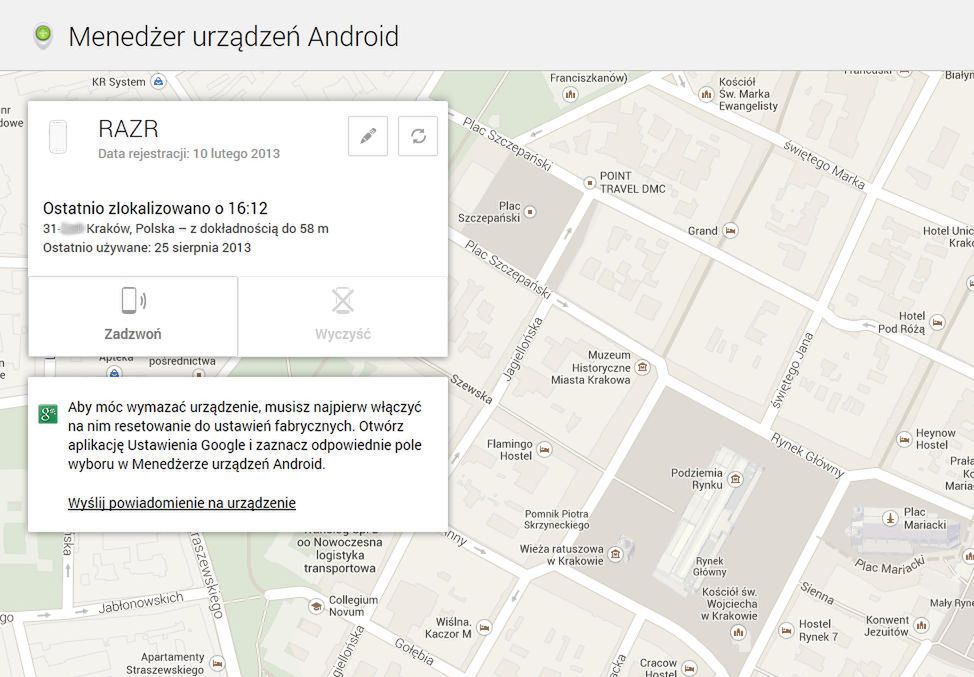This screenshot has height=677, width=974.
Task: Ring the device using Zadzwoń button
Action: (133, 316)
